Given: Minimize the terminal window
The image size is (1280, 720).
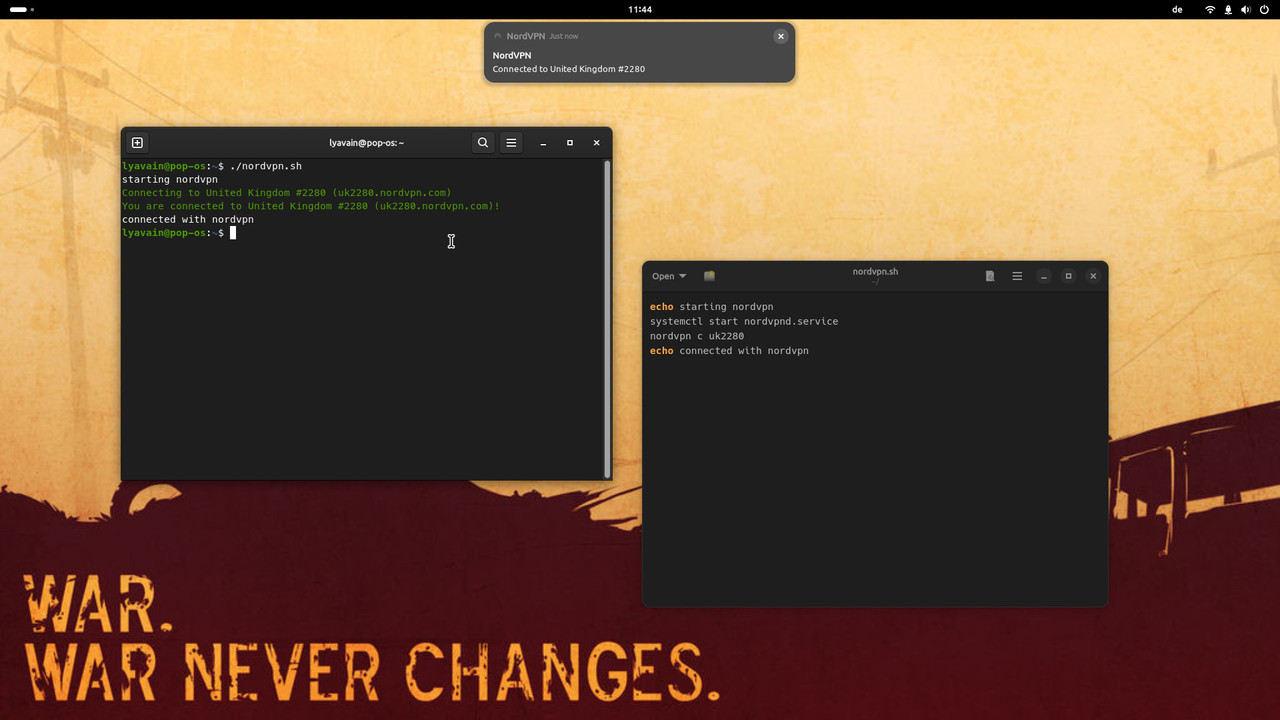Looking at the screenshot, I should [x=543, y=143].
